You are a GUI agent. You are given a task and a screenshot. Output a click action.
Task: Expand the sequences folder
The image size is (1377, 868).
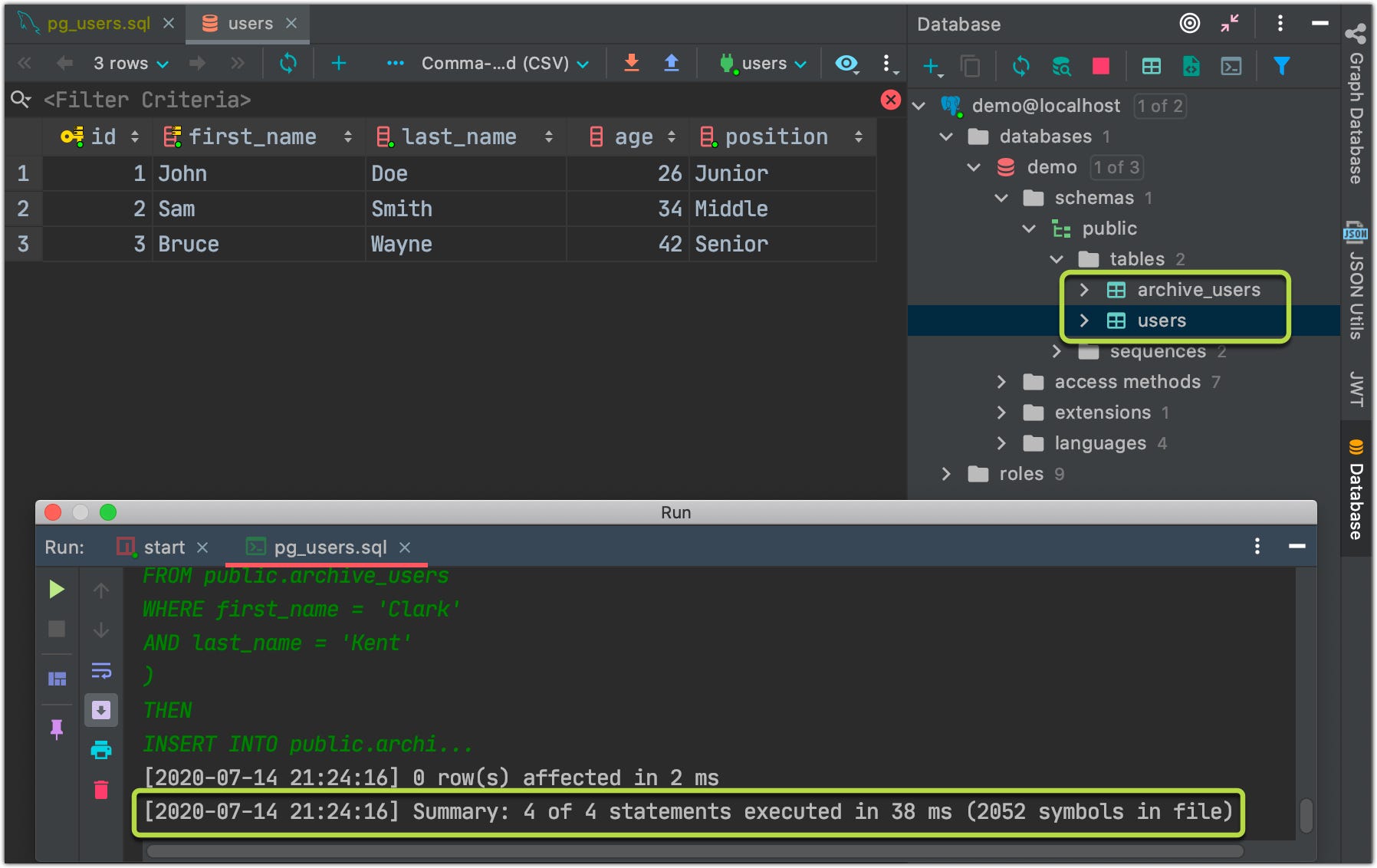pyautogui.click(x=1057, y=351)
